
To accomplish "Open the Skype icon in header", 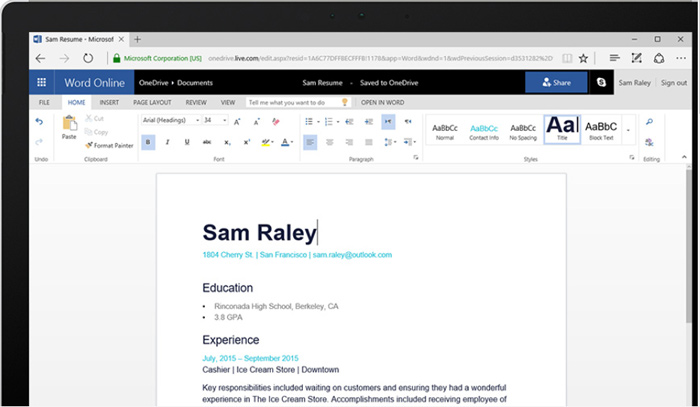I will click(601, 82).
